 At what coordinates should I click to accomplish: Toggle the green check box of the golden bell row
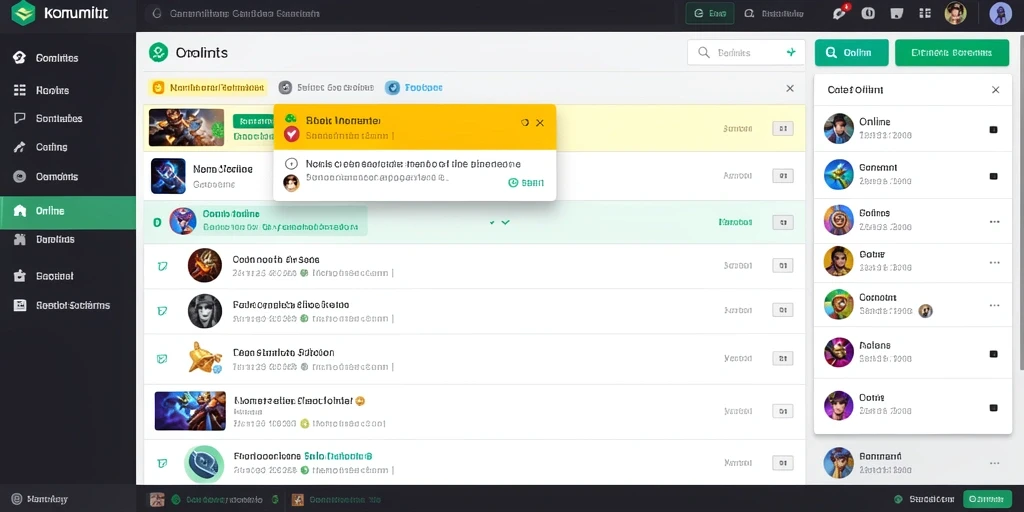pyautogui.click(x=163, y=359)
